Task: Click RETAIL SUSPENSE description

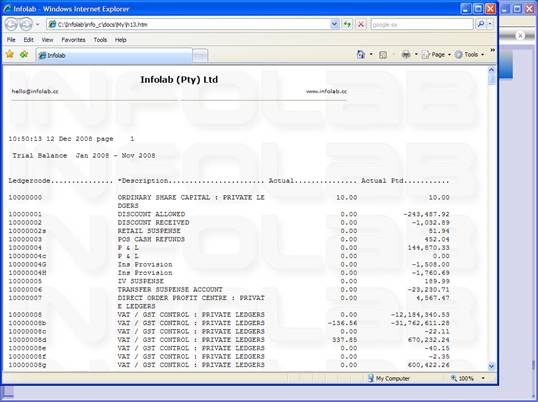Action: pyautogui.click(x=149, y=231)
